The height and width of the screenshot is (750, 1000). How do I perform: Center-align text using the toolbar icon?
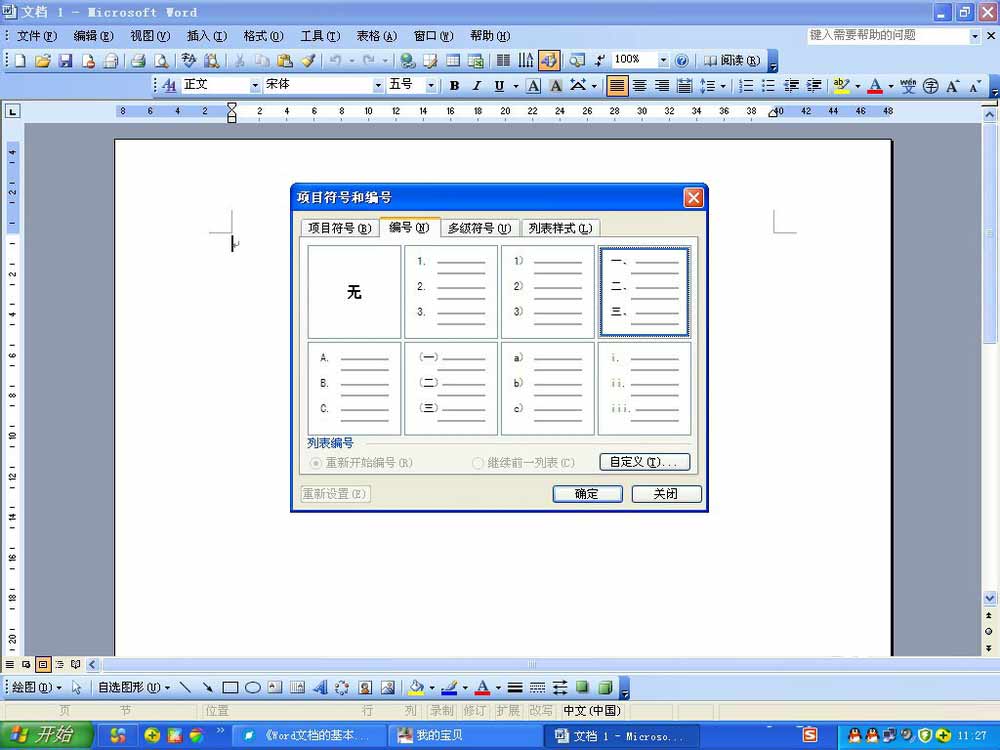click(640, 86)
